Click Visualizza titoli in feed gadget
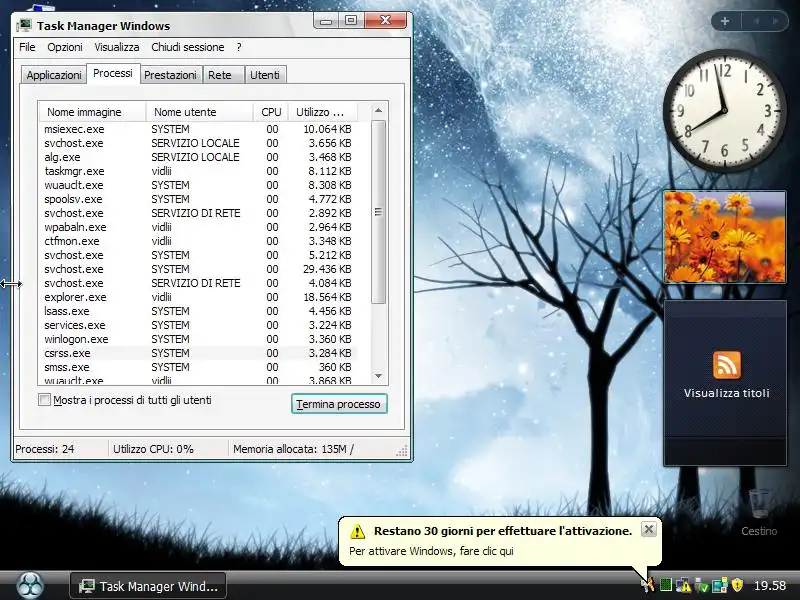 (727, 393)
